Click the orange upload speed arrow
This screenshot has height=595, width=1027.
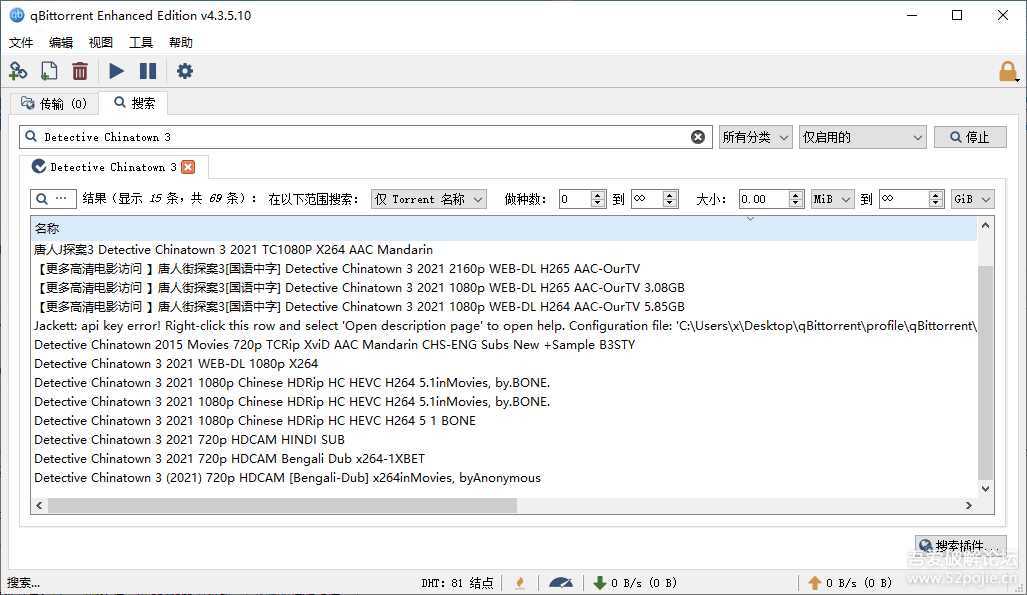click(815, 583)
